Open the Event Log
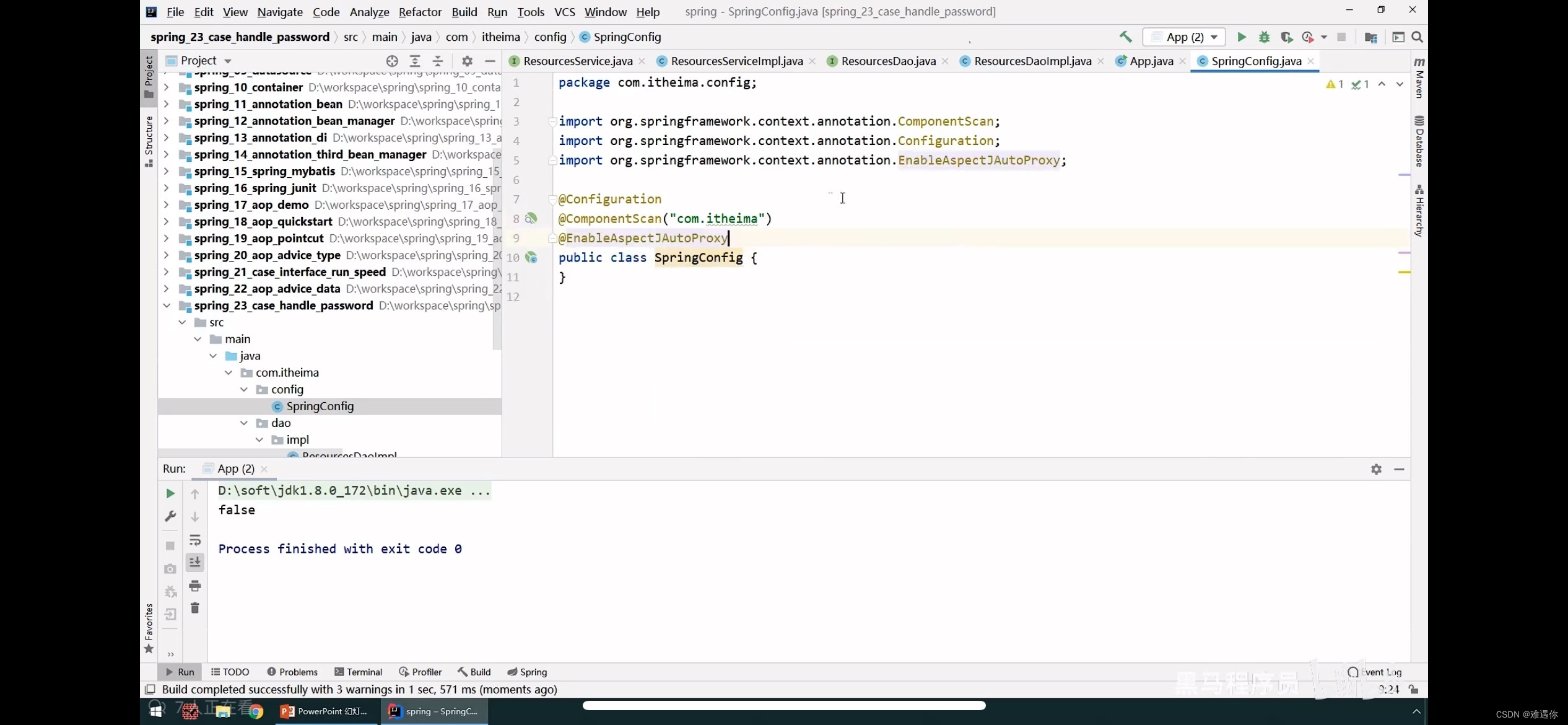The width and height of the screenshot is (1568, 725). 1374,672
